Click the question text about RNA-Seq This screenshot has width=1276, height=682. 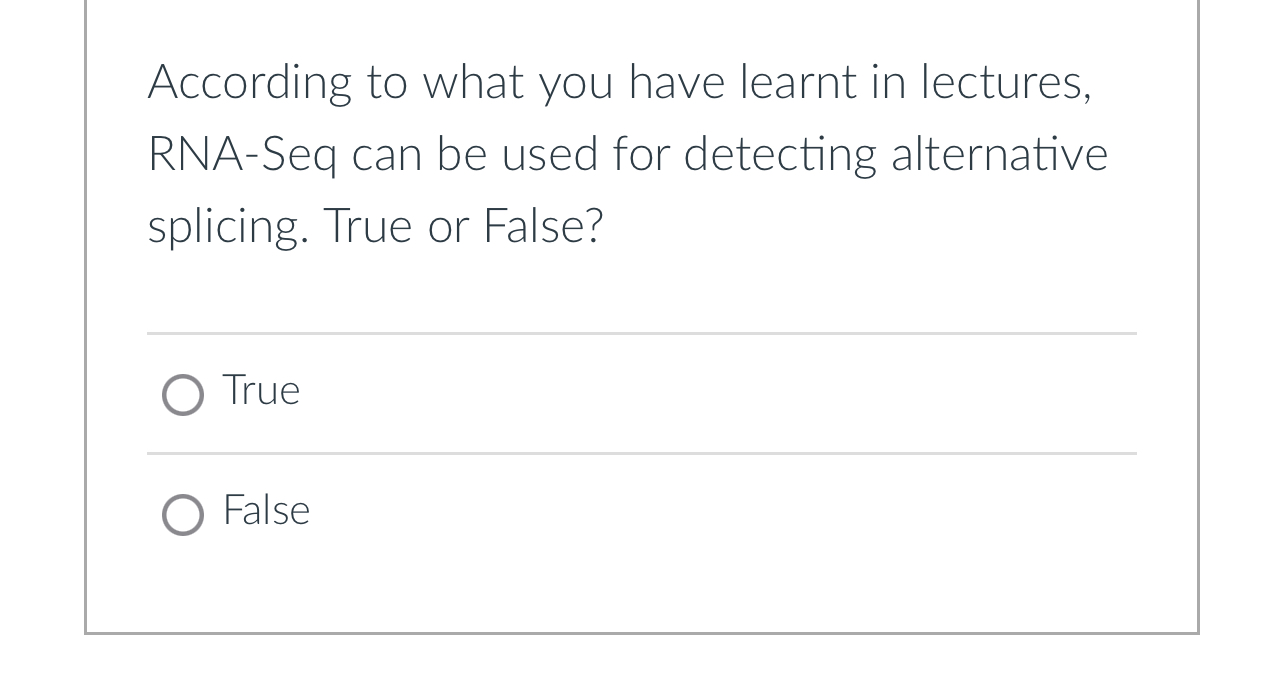(620, 153)
